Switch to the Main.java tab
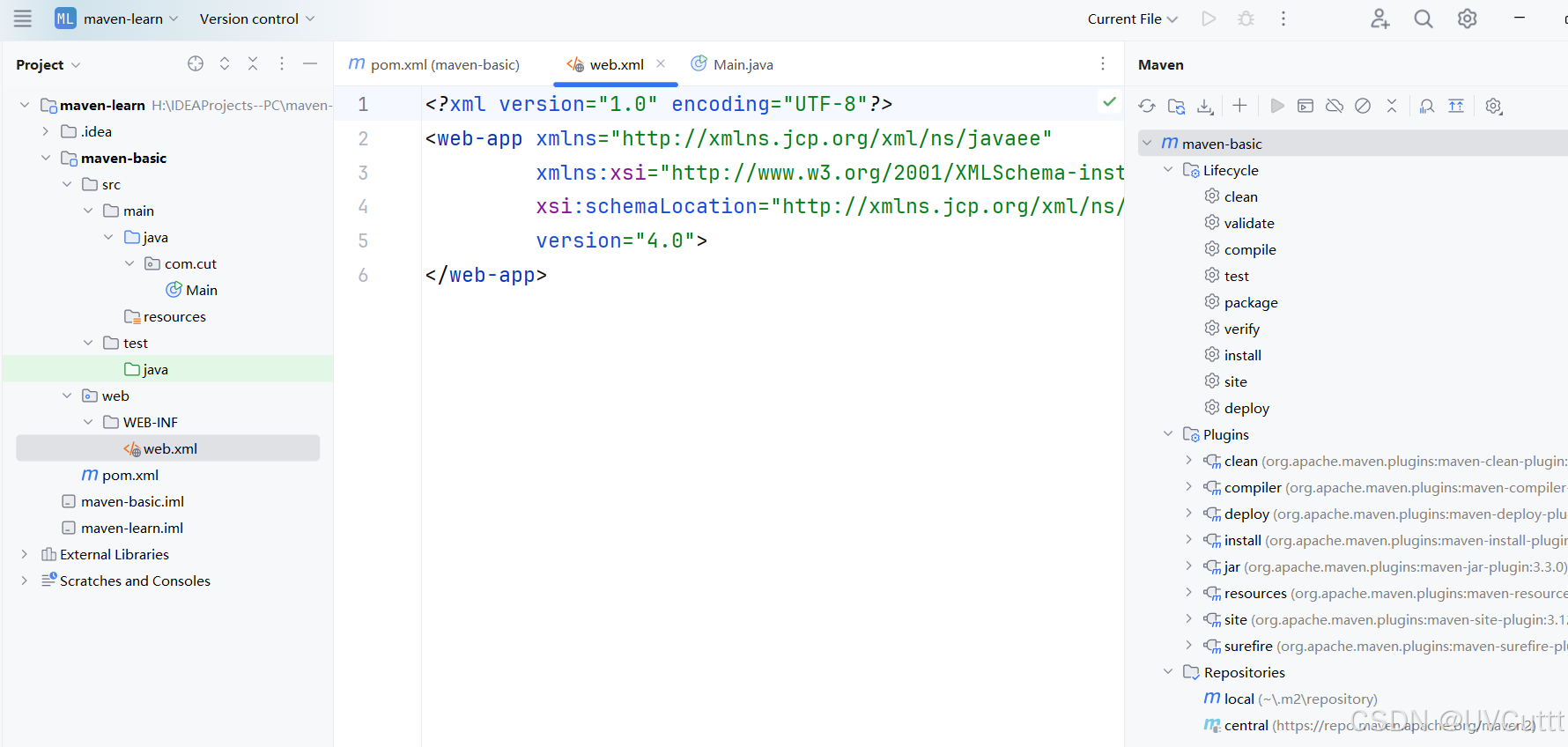1568x747 pixels. click(x=732, y=64)
